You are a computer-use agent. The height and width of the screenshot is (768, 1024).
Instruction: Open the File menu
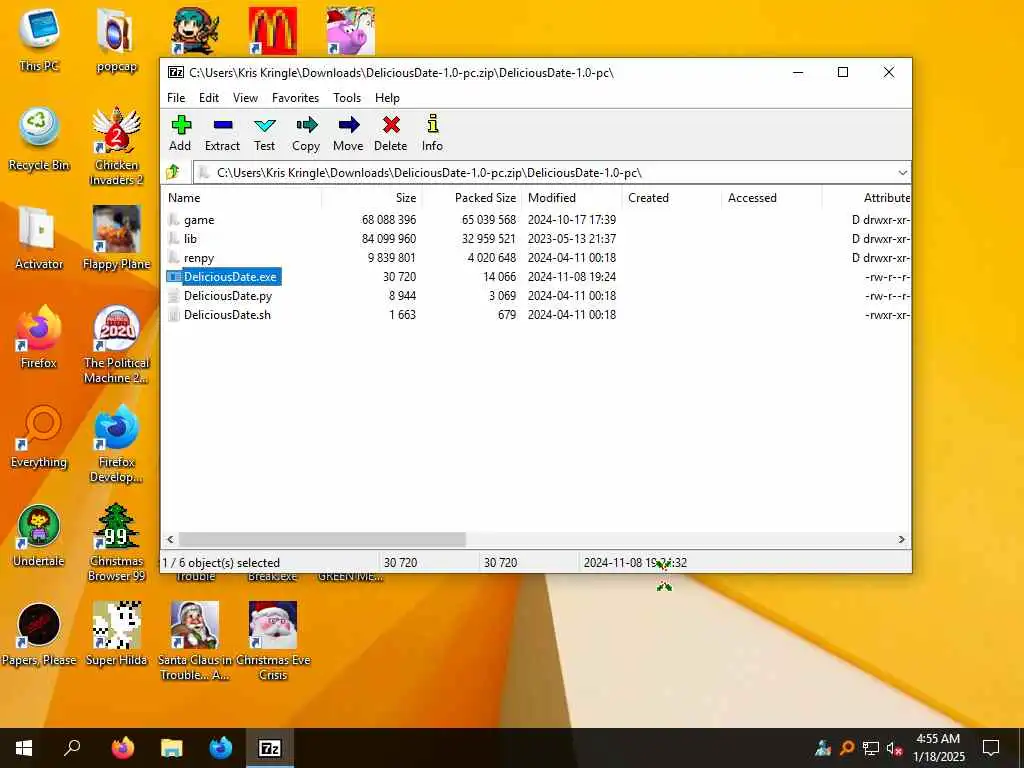pyautogui.click(x=176, y=98)
